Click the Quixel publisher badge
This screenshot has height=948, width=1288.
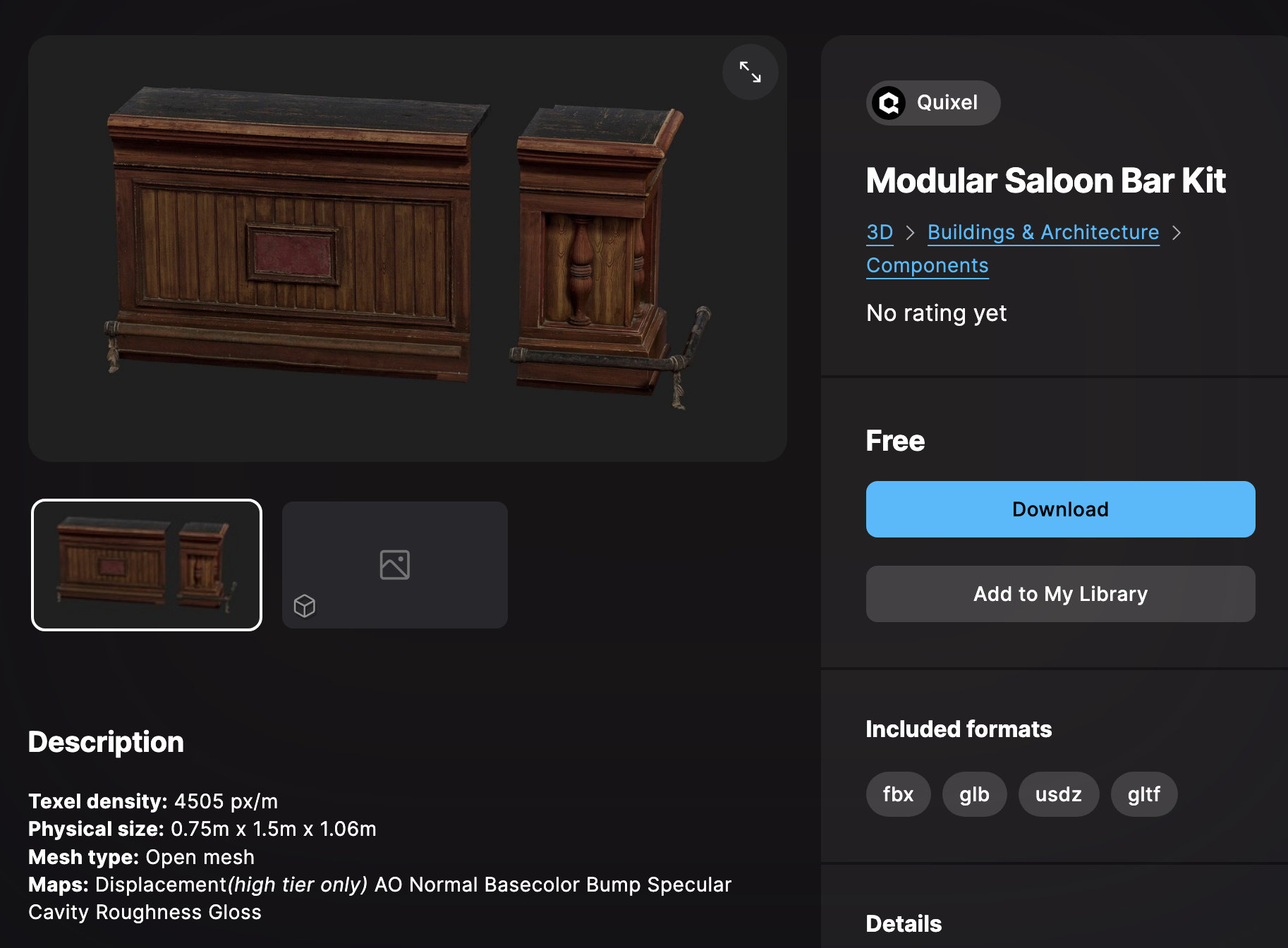(932, 103)
